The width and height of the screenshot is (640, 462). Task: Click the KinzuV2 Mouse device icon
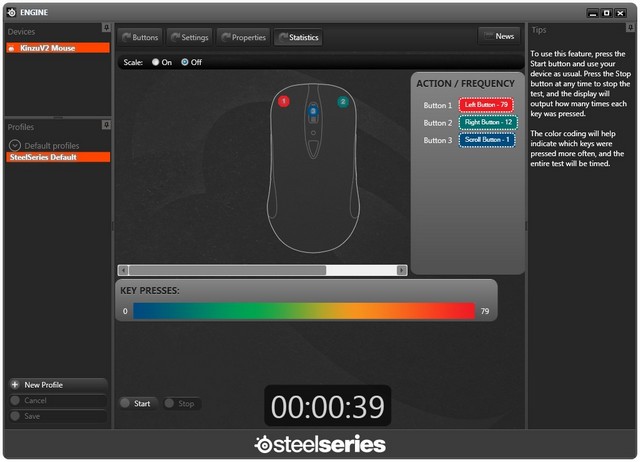click(x=11, y=48)
